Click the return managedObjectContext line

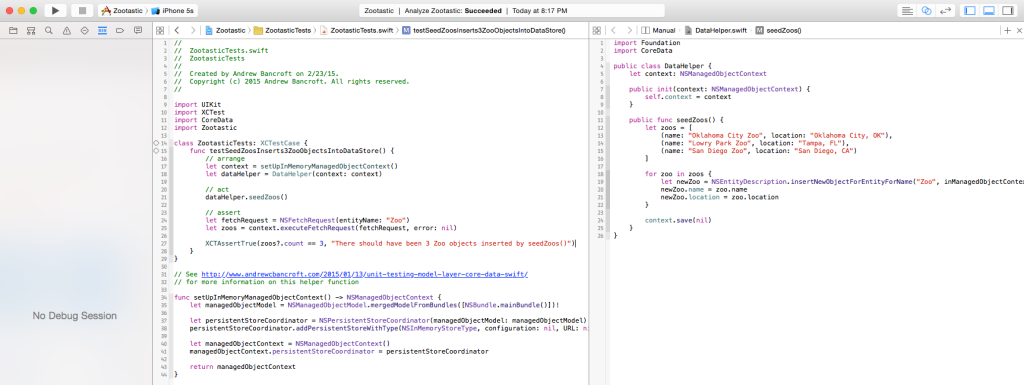(x=242, y=367)
